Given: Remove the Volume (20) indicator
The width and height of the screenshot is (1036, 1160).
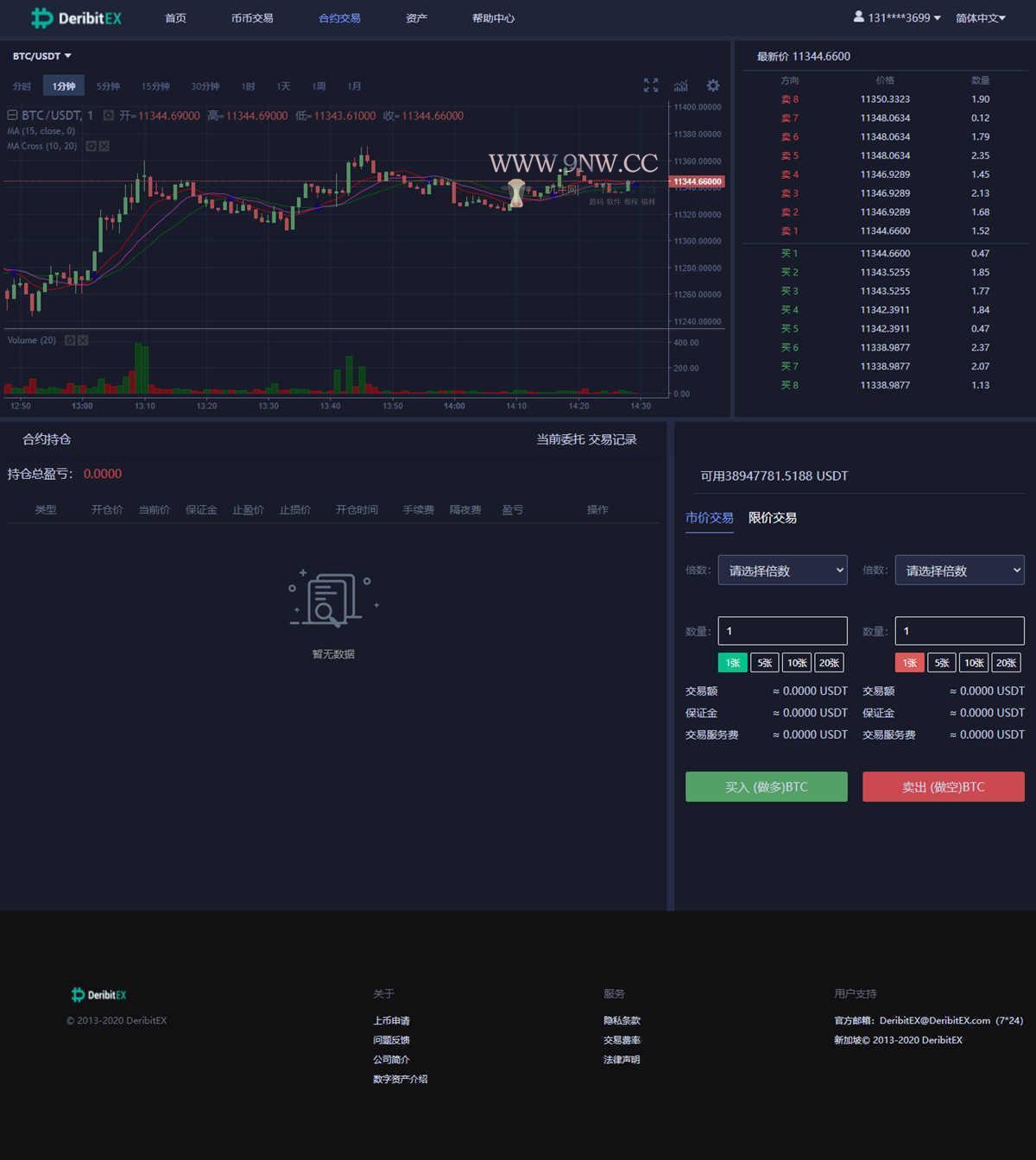Looking at the screenshot, I should click(x=83, y=340).
